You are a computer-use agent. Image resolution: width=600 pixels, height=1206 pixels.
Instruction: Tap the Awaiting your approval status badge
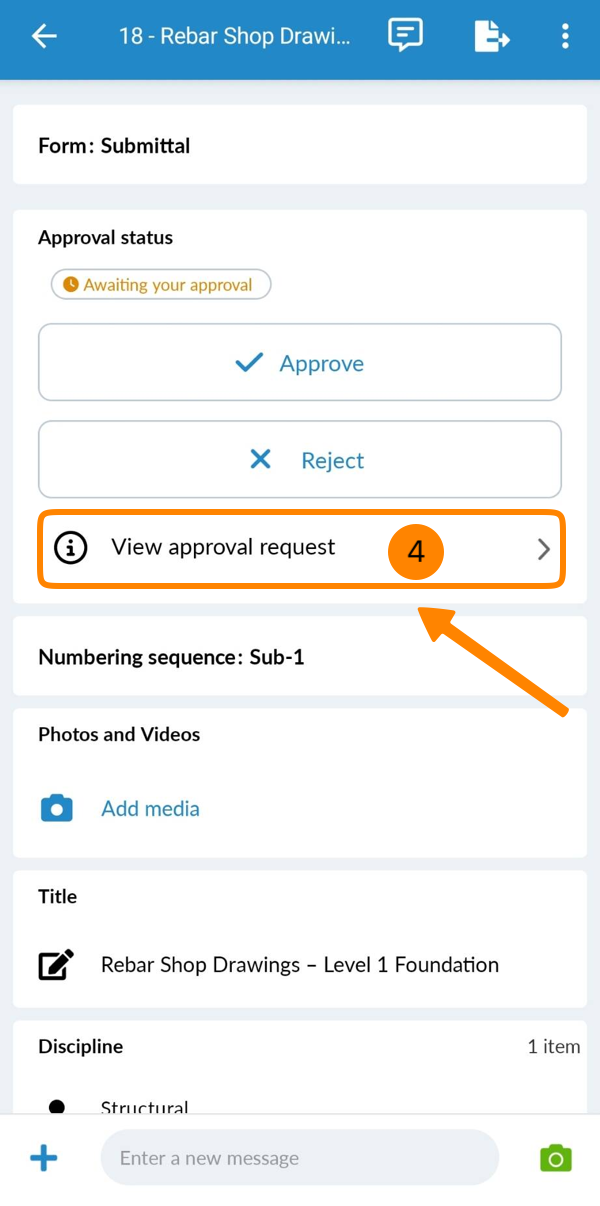point(161,285)
